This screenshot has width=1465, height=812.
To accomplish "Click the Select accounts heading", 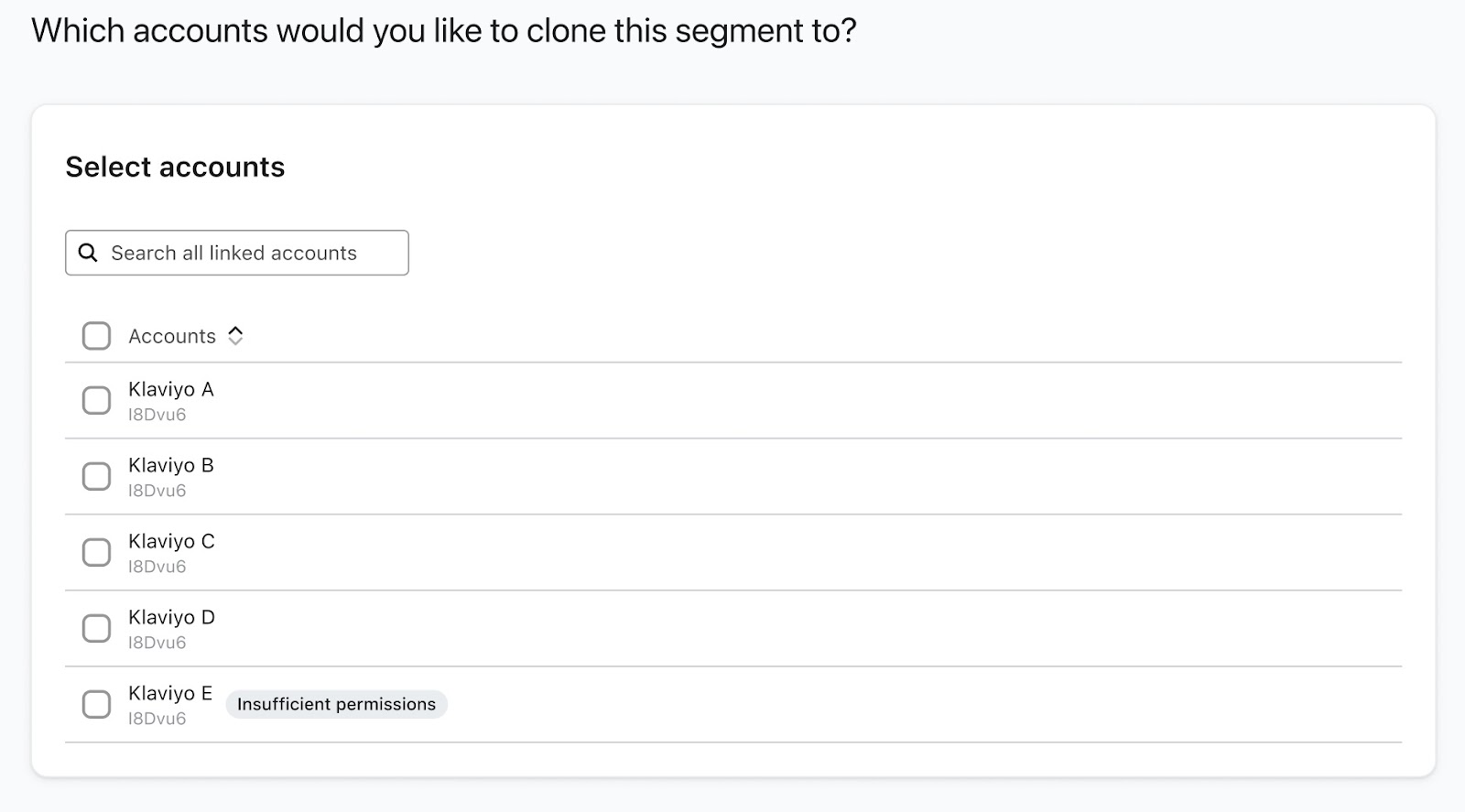I will click(x=175, y=167).
